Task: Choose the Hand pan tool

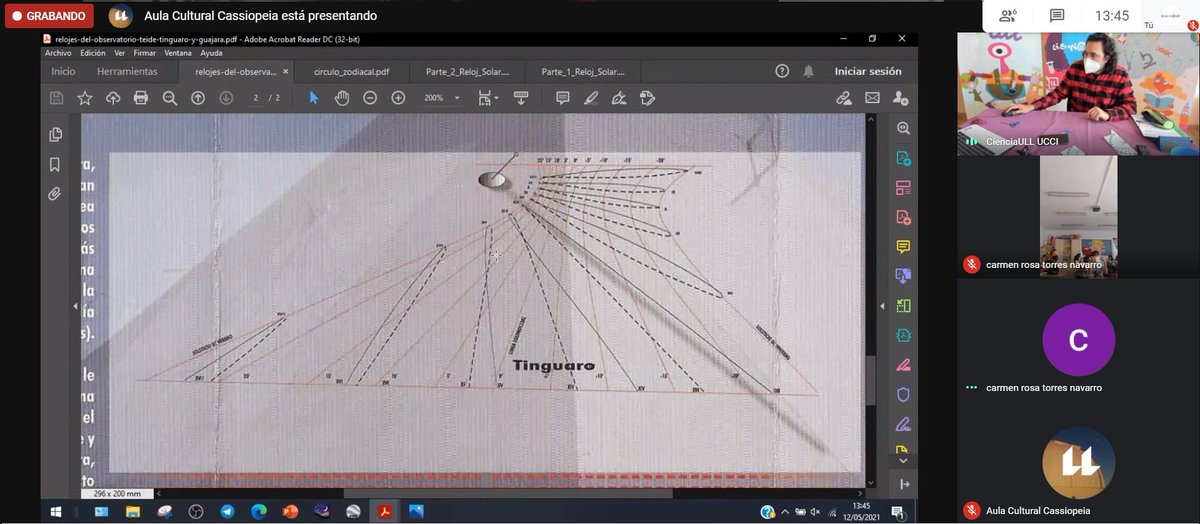Action: 342,98
